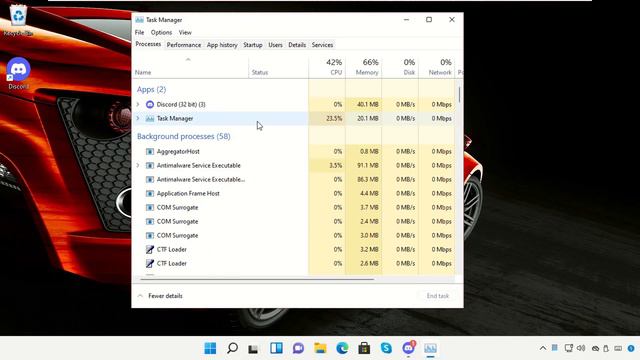The height and width of the screenshot is (360, 640).
Task: Open the Windows Start menu
Action: pyautogui.click(x=210, y=348)
